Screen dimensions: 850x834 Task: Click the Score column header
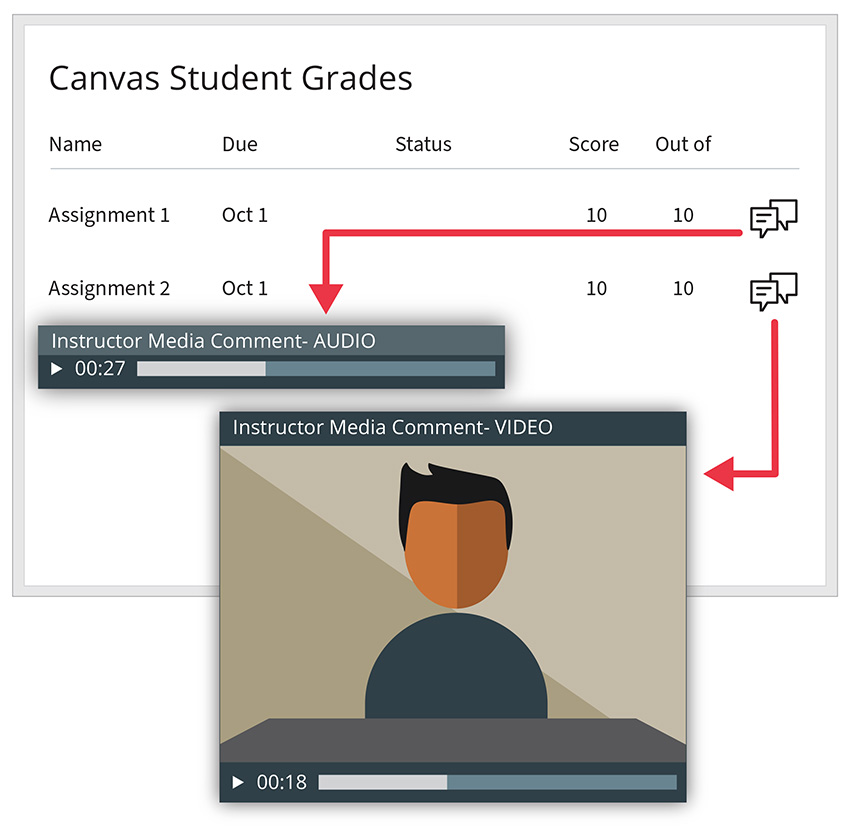[594, 144]
